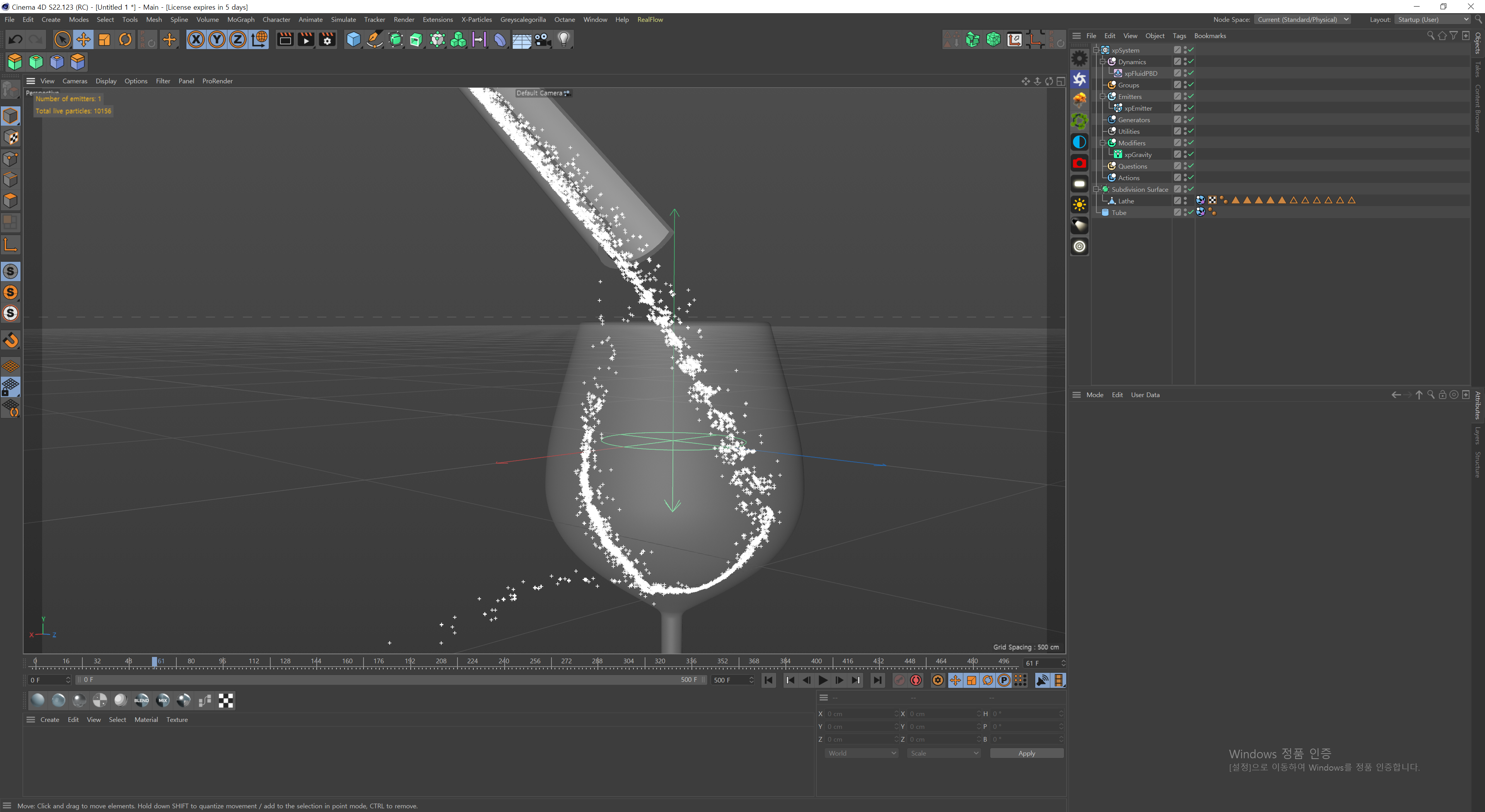The image size is (1485, 812).
Task: Open the X-Particles menu
Action: click(x=476, y=20)
